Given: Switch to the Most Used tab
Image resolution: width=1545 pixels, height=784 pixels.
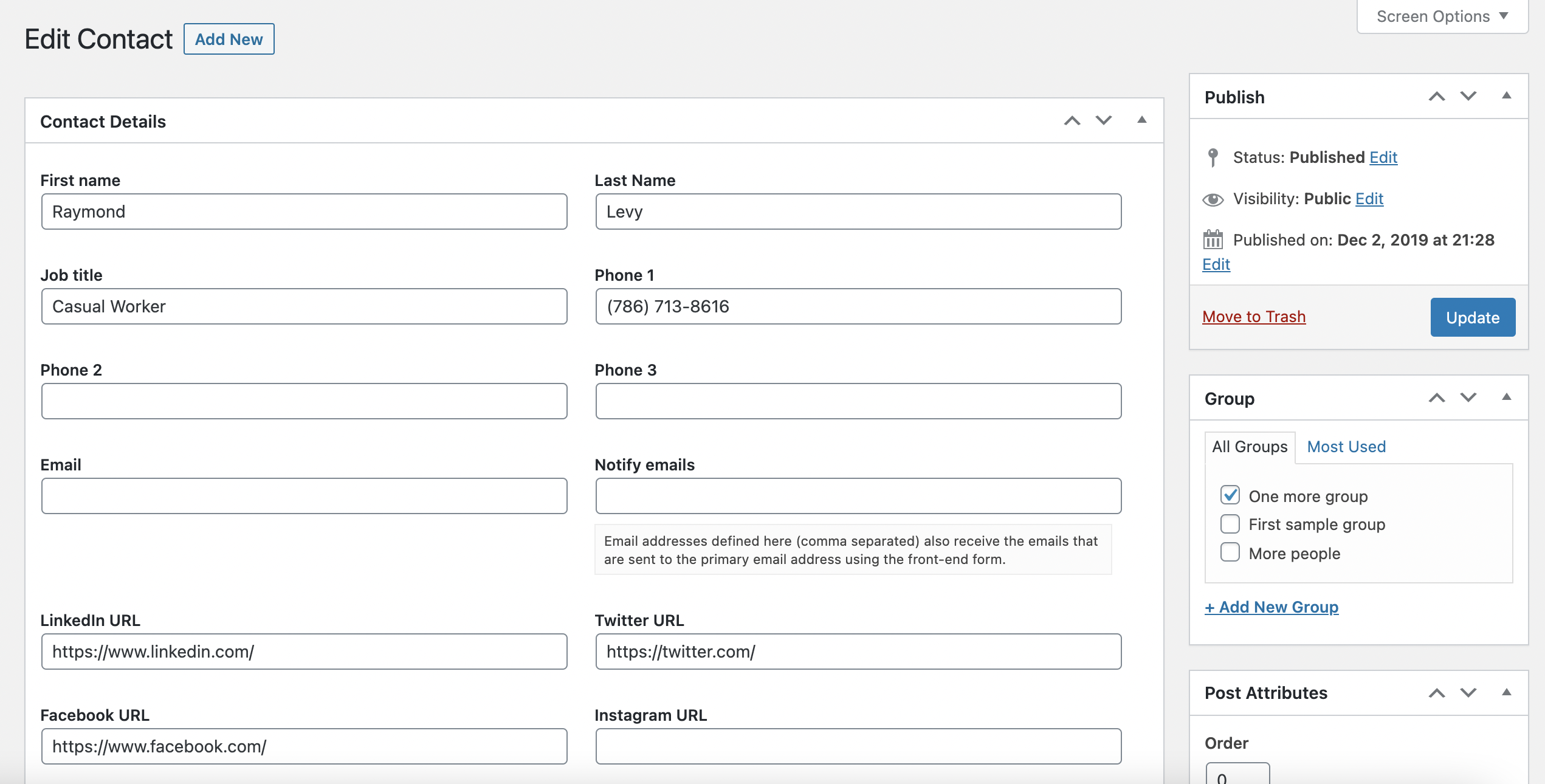Looking at the screenshot, I should tap(1346, 447).
